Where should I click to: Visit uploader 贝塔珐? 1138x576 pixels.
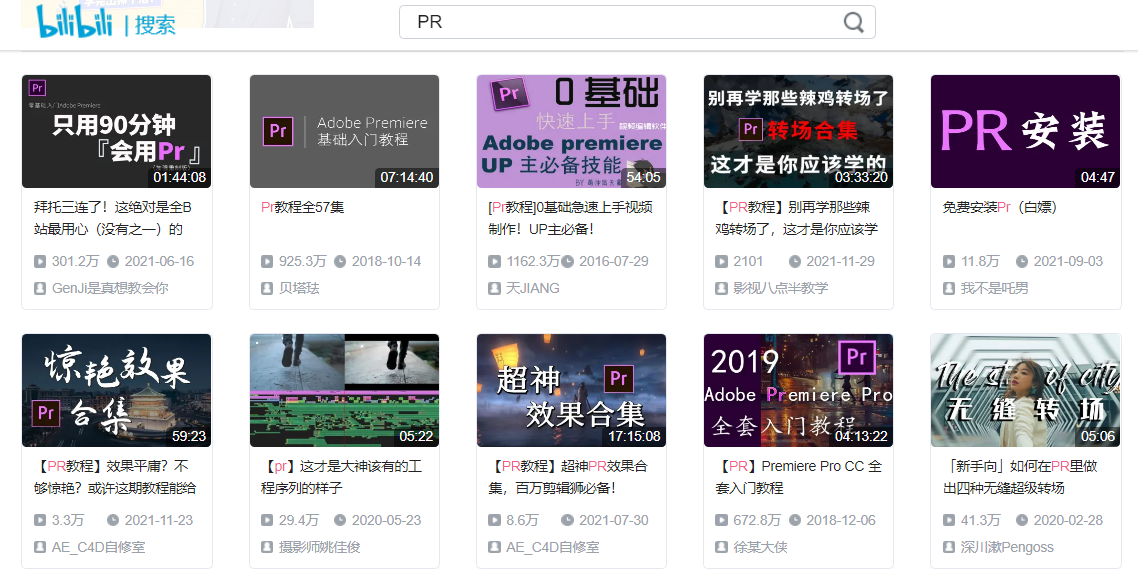click(x=299, y=288)
